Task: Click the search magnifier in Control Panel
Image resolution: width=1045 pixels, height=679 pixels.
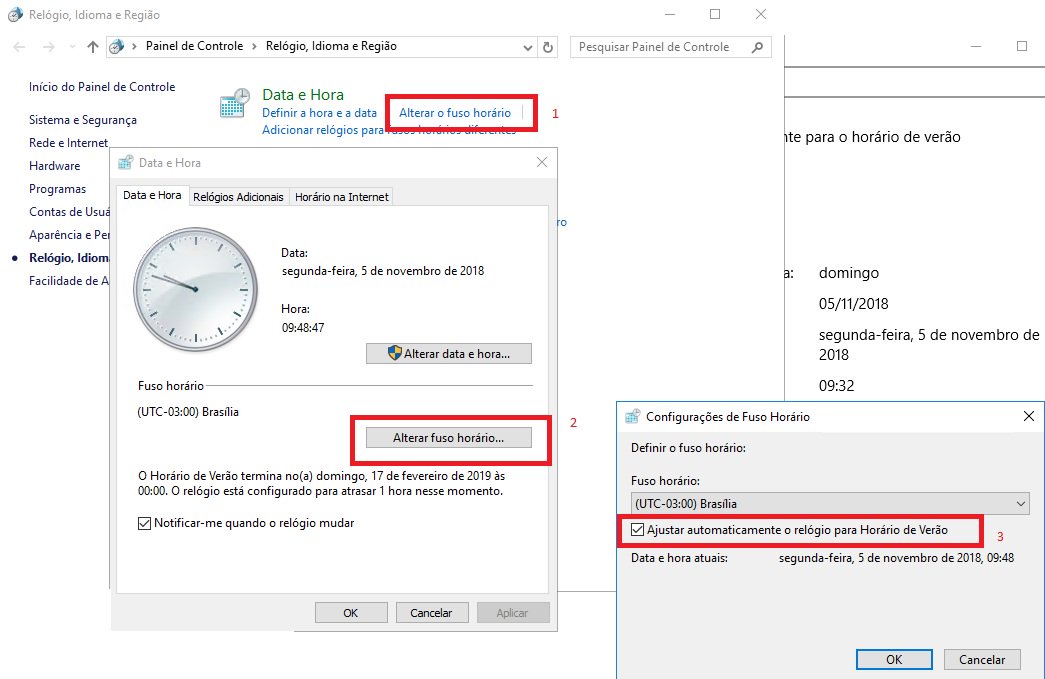Action: 757,47
